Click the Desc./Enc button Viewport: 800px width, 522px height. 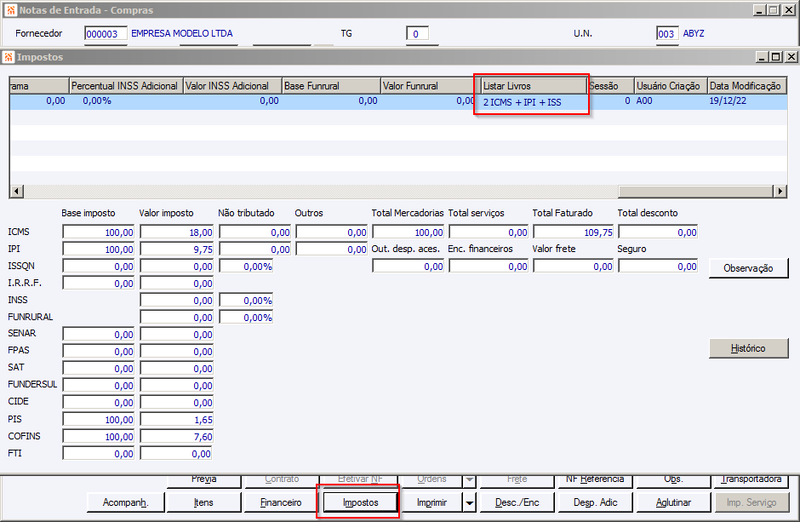(517, 503)
